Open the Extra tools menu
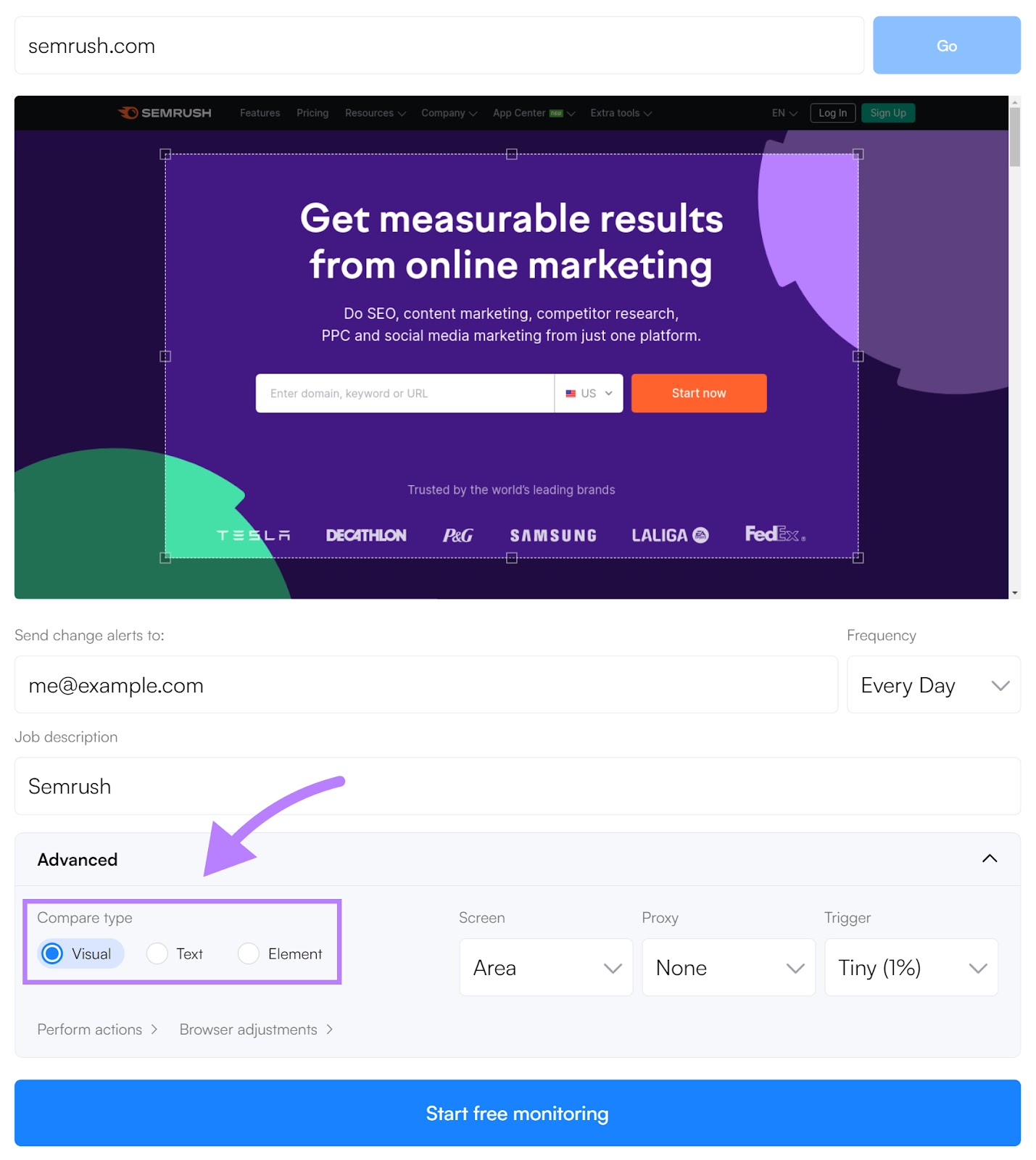 620,113
